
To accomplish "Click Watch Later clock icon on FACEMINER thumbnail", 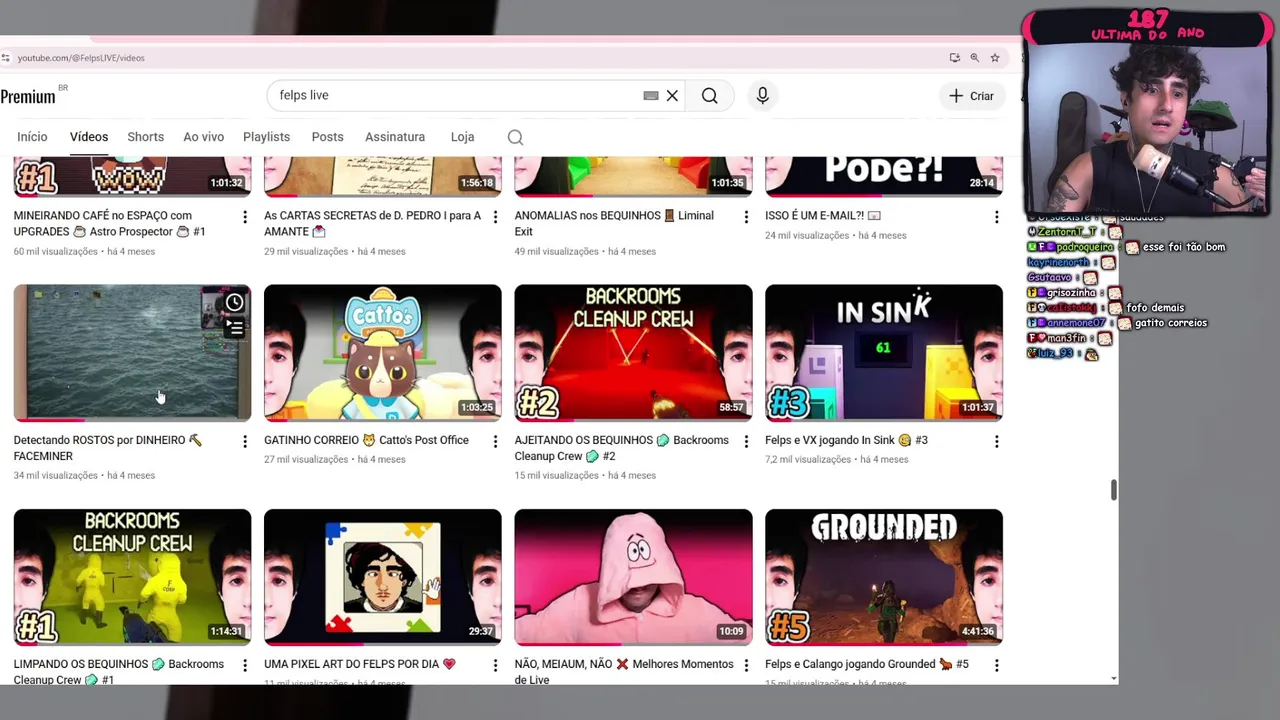I will point(234,302).
